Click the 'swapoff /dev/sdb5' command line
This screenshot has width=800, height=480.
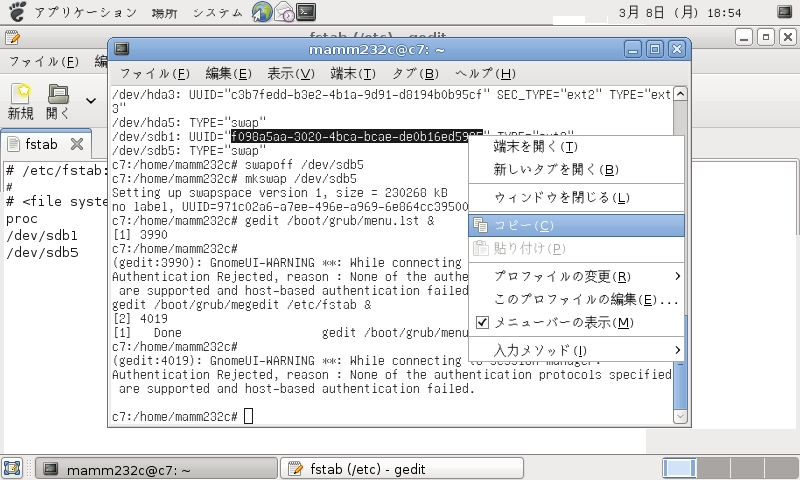pyautogui.click(x=238, y=165)
